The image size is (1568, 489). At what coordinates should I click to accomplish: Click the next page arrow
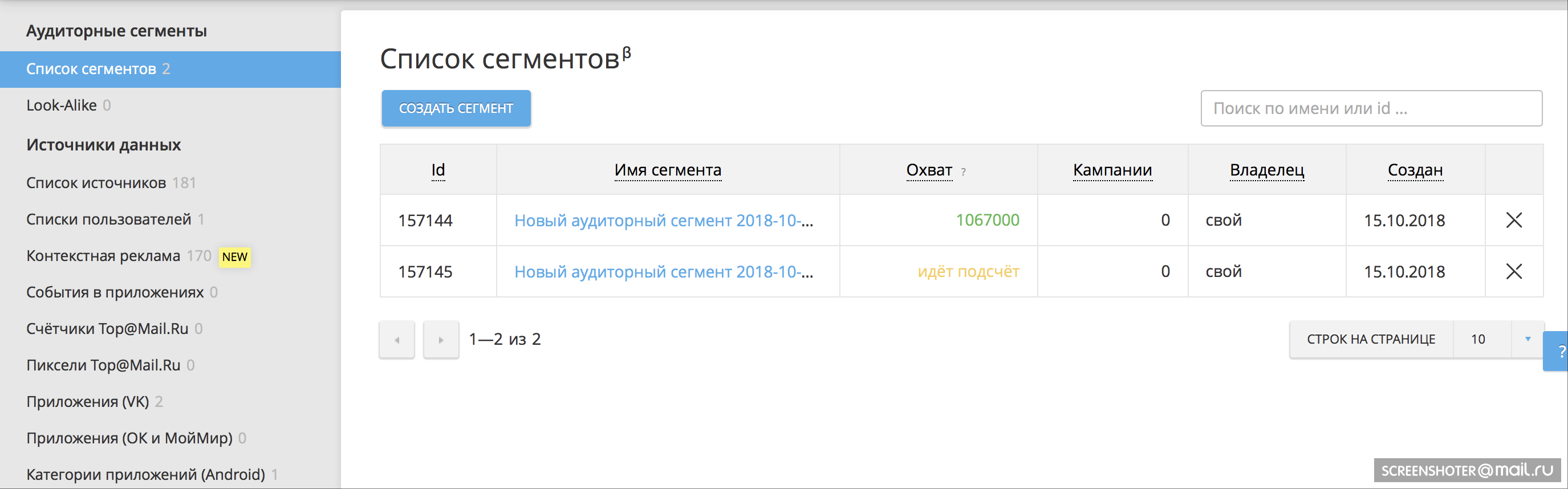(x=441, y=339)
